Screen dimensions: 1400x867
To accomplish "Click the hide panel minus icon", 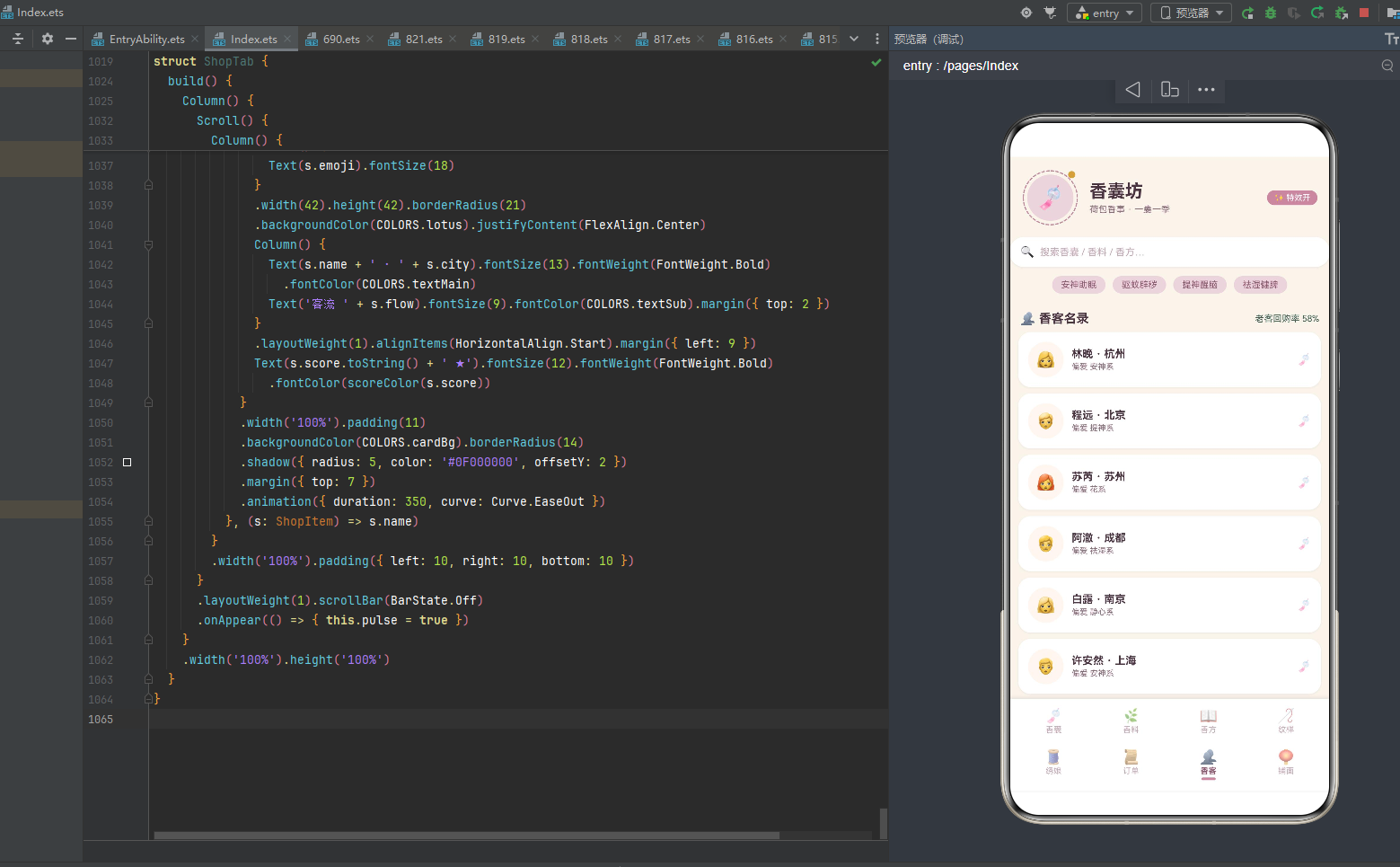I will (71, 39).
